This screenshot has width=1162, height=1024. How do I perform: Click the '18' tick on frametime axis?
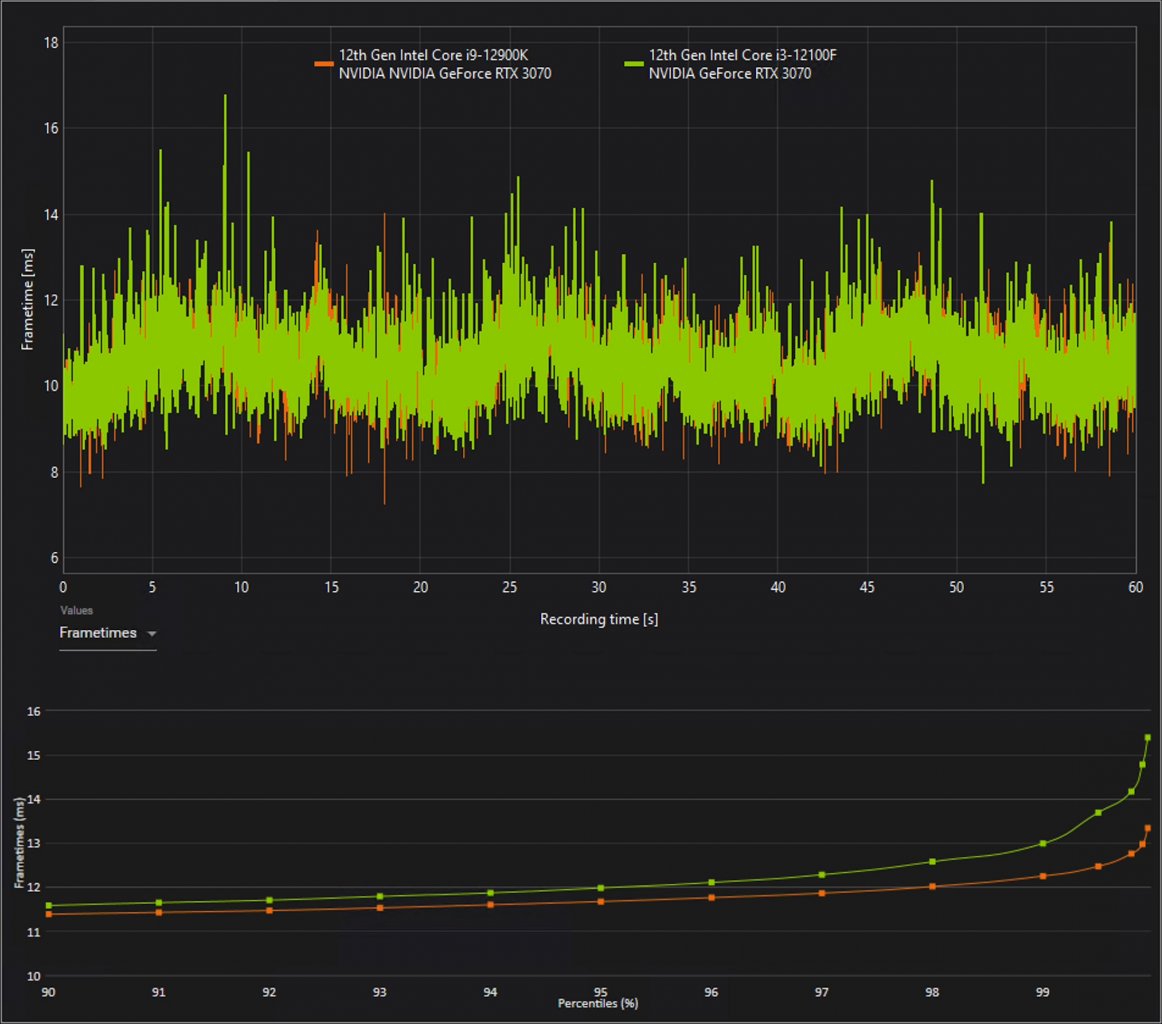[51, 43]
